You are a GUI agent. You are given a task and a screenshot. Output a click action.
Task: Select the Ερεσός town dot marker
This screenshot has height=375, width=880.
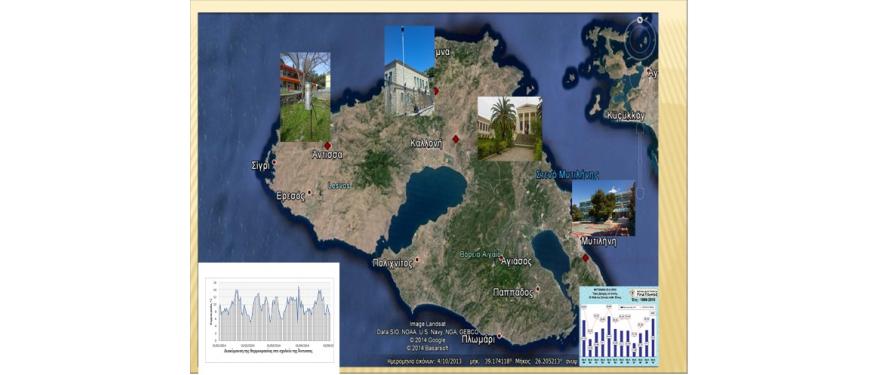click(309, 192)
